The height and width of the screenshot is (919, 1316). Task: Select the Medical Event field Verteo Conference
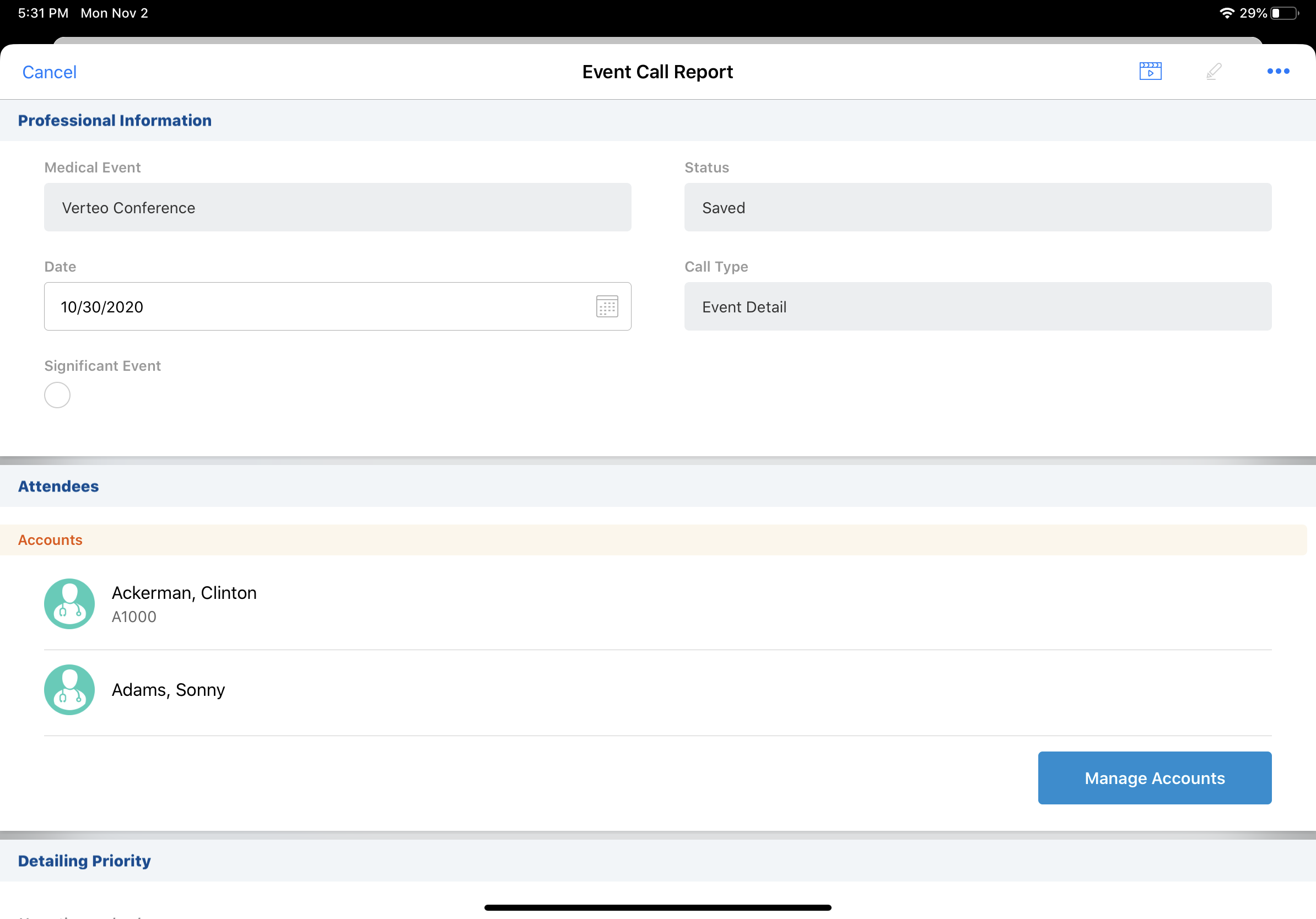coord(338,207)
